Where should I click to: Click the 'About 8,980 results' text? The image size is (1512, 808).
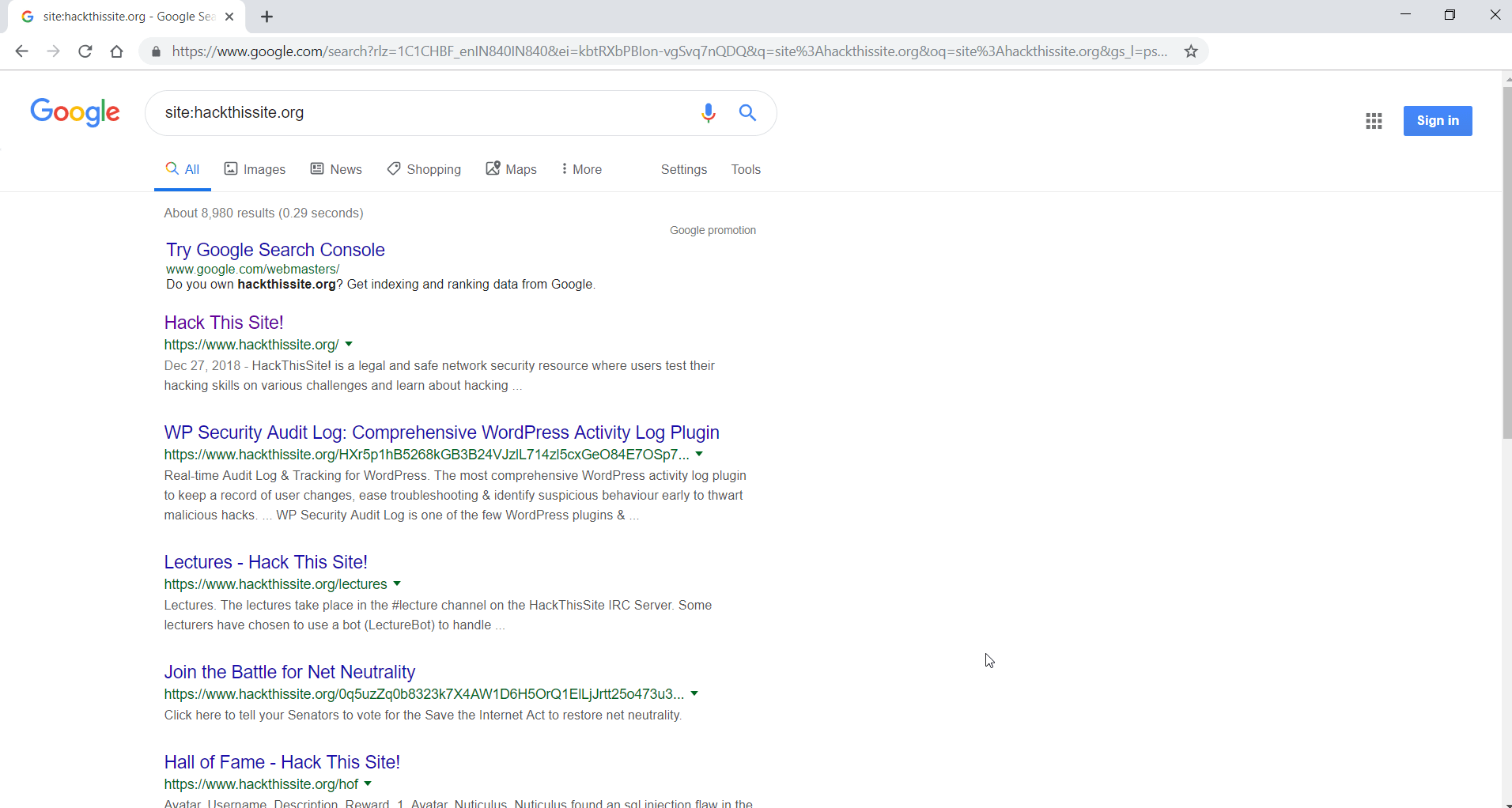[264, 213]
